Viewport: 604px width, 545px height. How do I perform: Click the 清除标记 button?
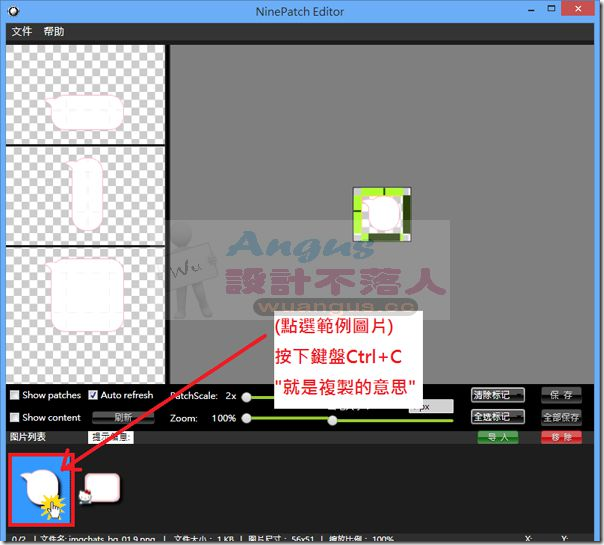498,395
